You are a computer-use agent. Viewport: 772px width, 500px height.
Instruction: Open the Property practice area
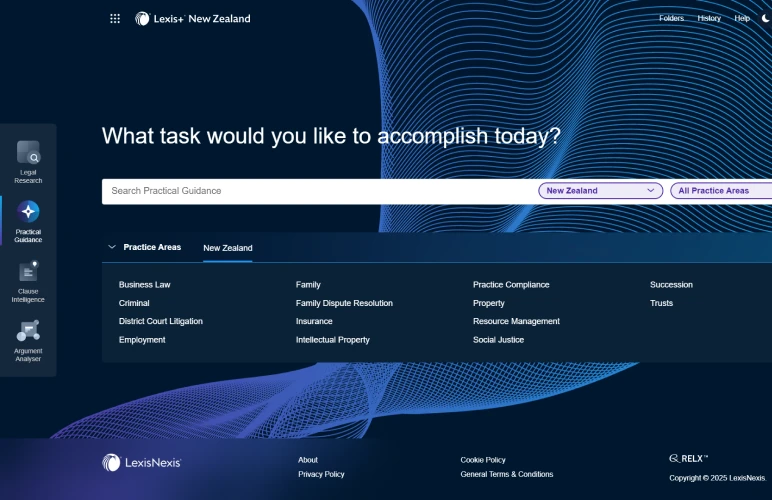click(488, 303)
